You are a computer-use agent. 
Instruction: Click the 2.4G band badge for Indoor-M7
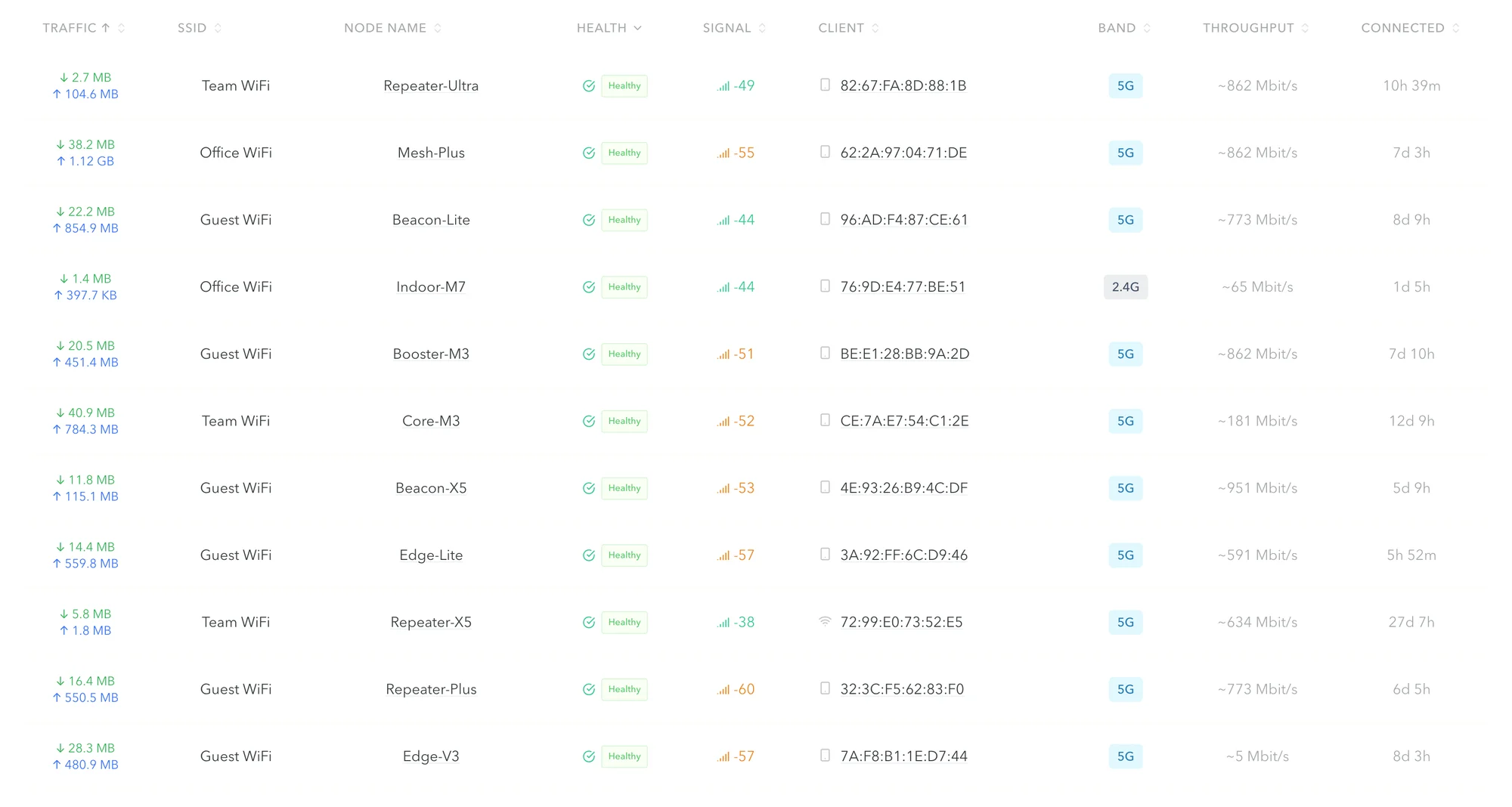1126,287
